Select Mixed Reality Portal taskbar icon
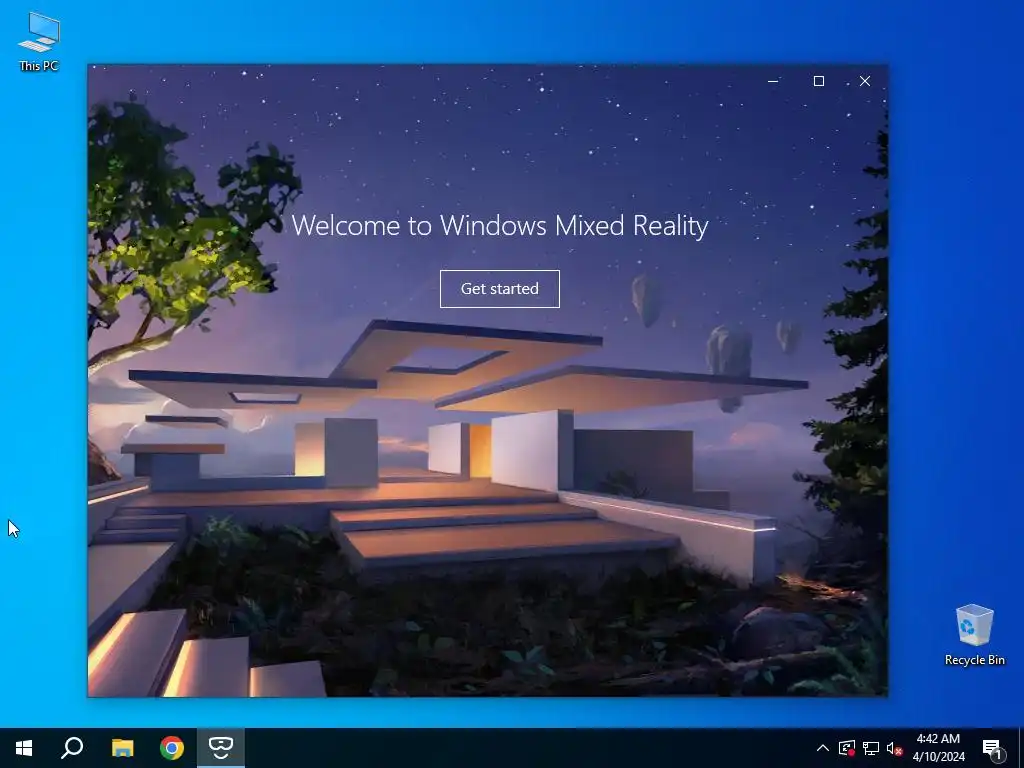The height and width of the screenshot is (768, 1024). point(221,748)
